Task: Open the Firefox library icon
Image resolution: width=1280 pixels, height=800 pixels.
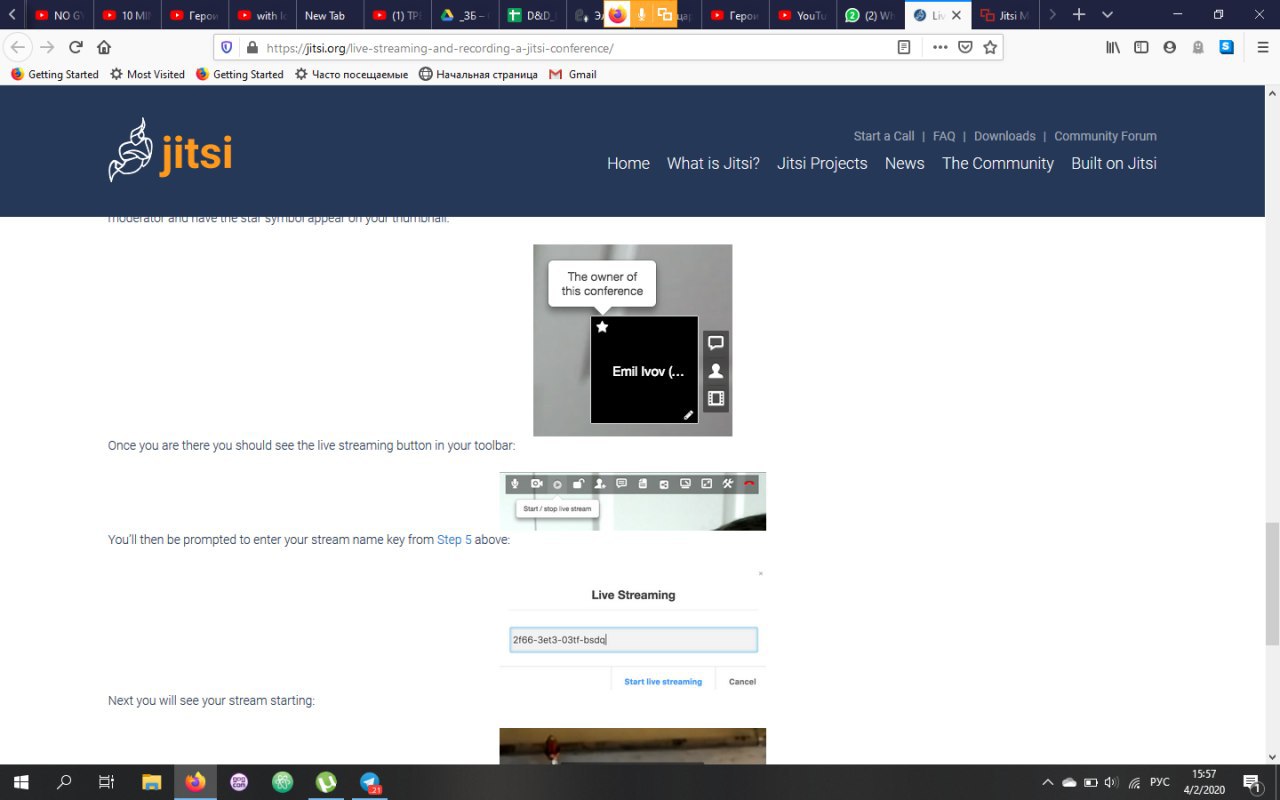Action: pyautogui.click(x=1112, y=47)
